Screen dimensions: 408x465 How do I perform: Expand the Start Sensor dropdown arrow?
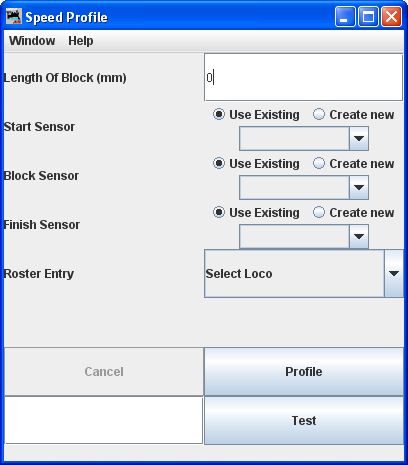point(359,138)
